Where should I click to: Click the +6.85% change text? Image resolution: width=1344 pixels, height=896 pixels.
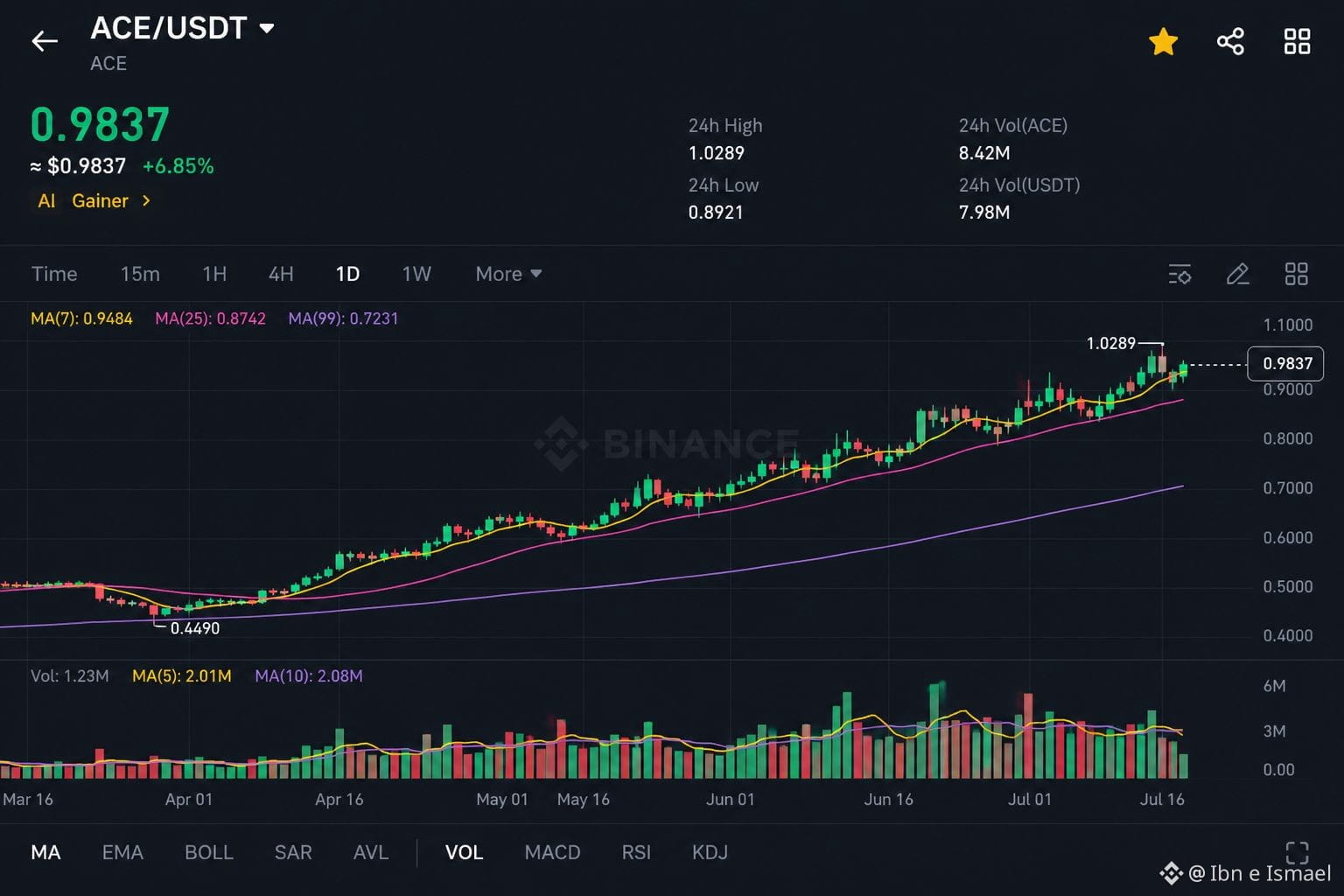coord(178,166)
